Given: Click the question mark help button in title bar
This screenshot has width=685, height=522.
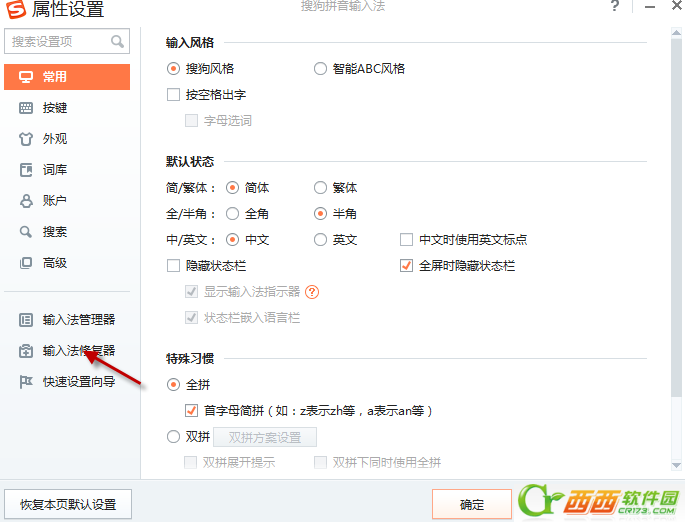Looking at the screenshot, I should 615,6.
